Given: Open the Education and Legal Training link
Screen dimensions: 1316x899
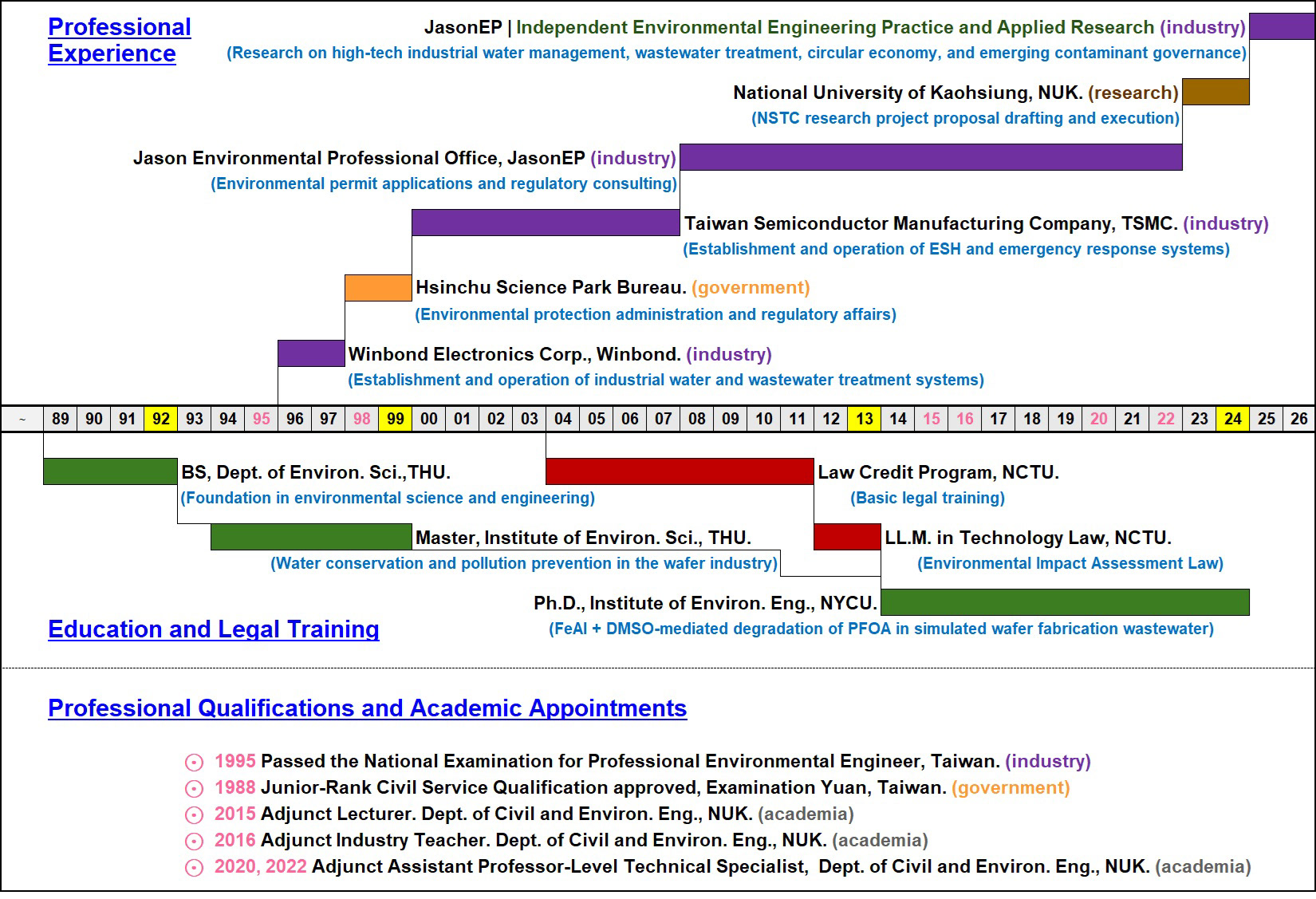Looking at the screenshot, I should point(214,629).
